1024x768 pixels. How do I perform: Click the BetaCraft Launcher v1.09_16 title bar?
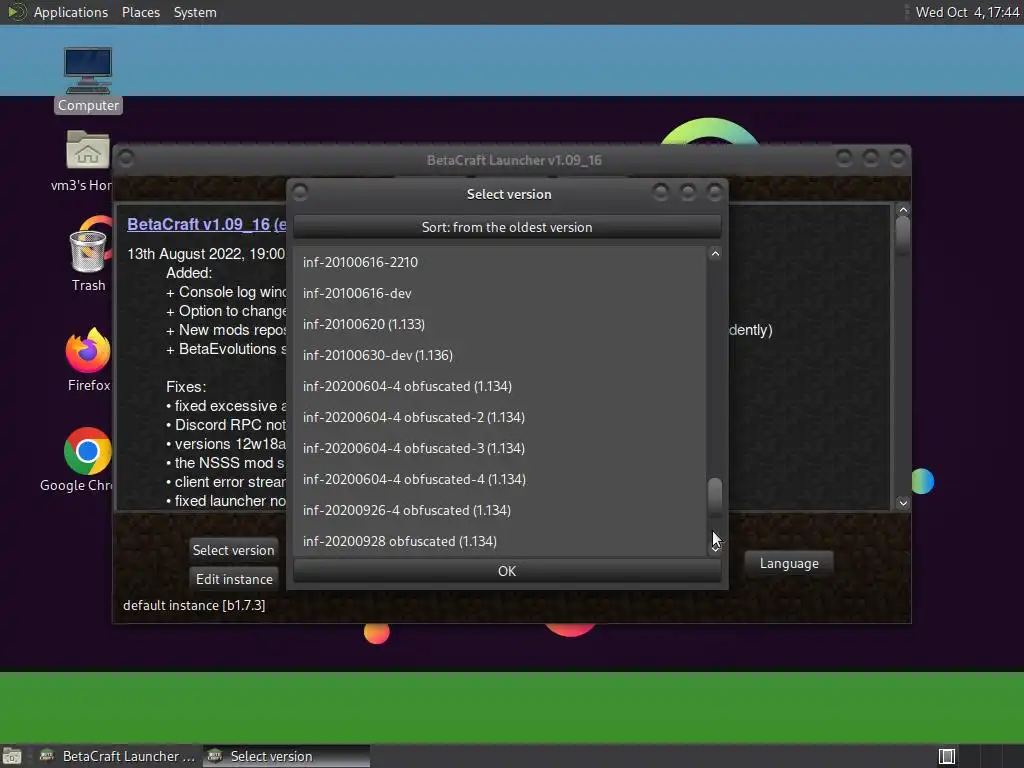(514, 160)
